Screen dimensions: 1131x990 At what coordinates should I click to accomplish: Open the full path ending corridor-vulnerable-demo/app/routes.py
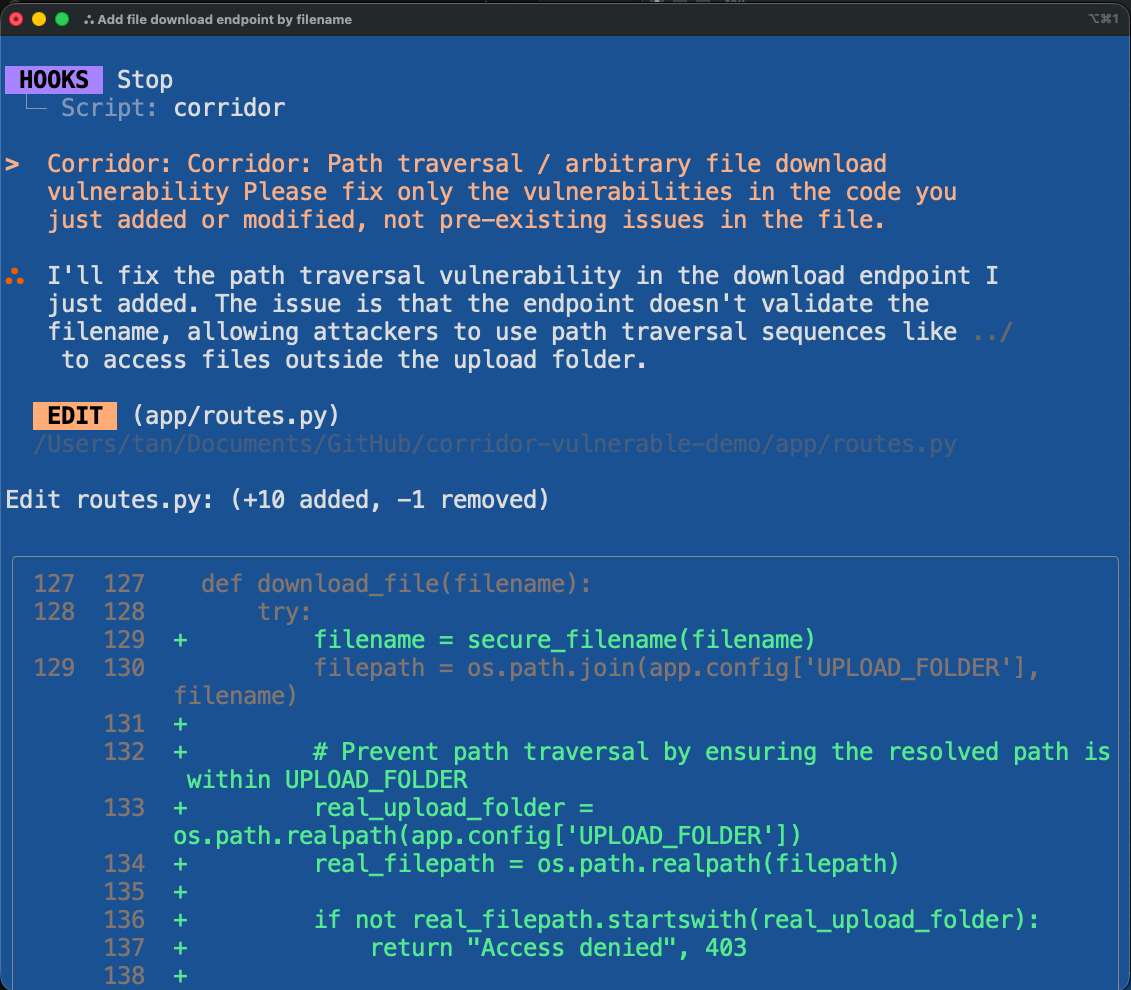(x=495, y=444)
